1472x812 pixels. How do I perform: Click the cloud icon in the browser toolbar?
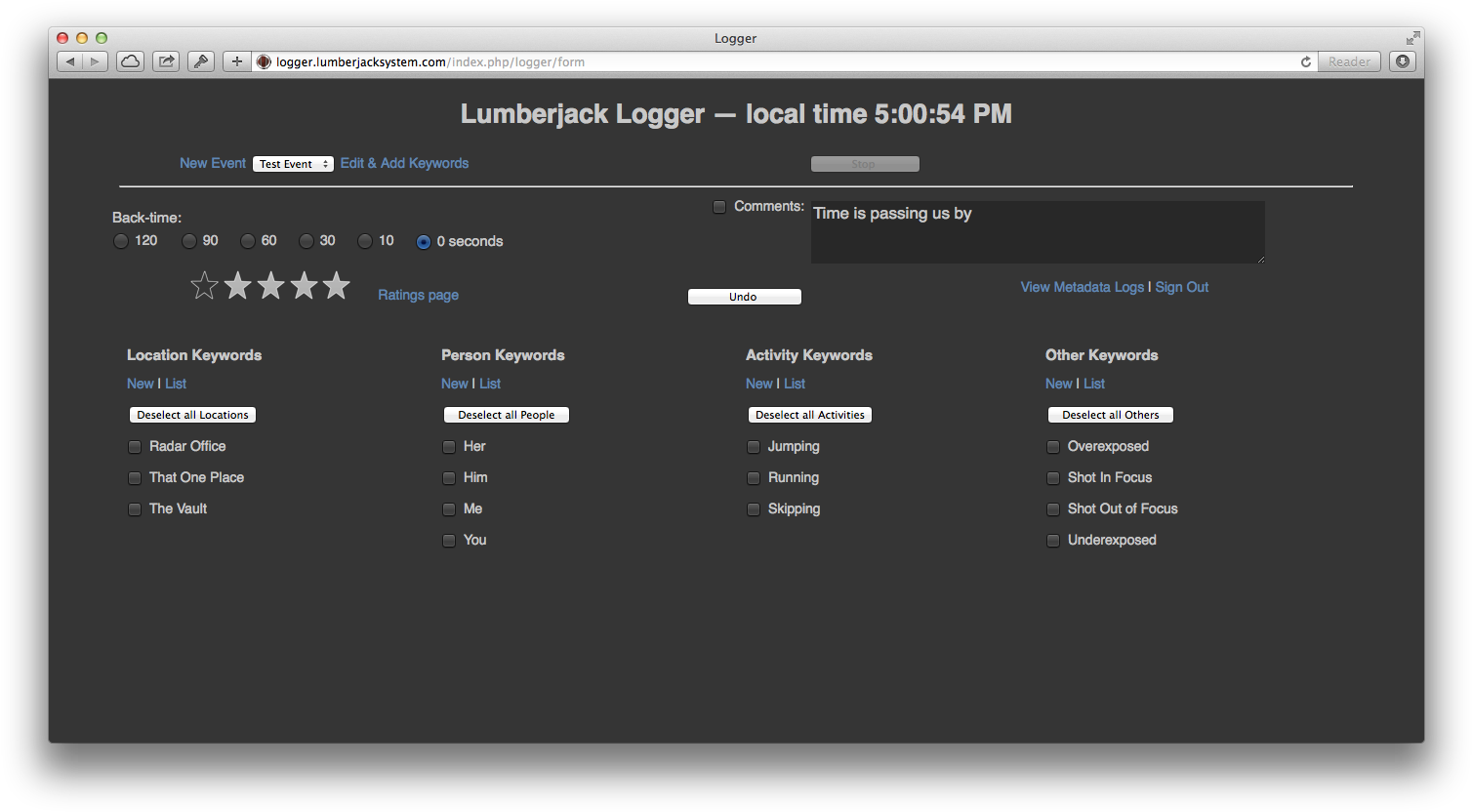tap(130, 61)
